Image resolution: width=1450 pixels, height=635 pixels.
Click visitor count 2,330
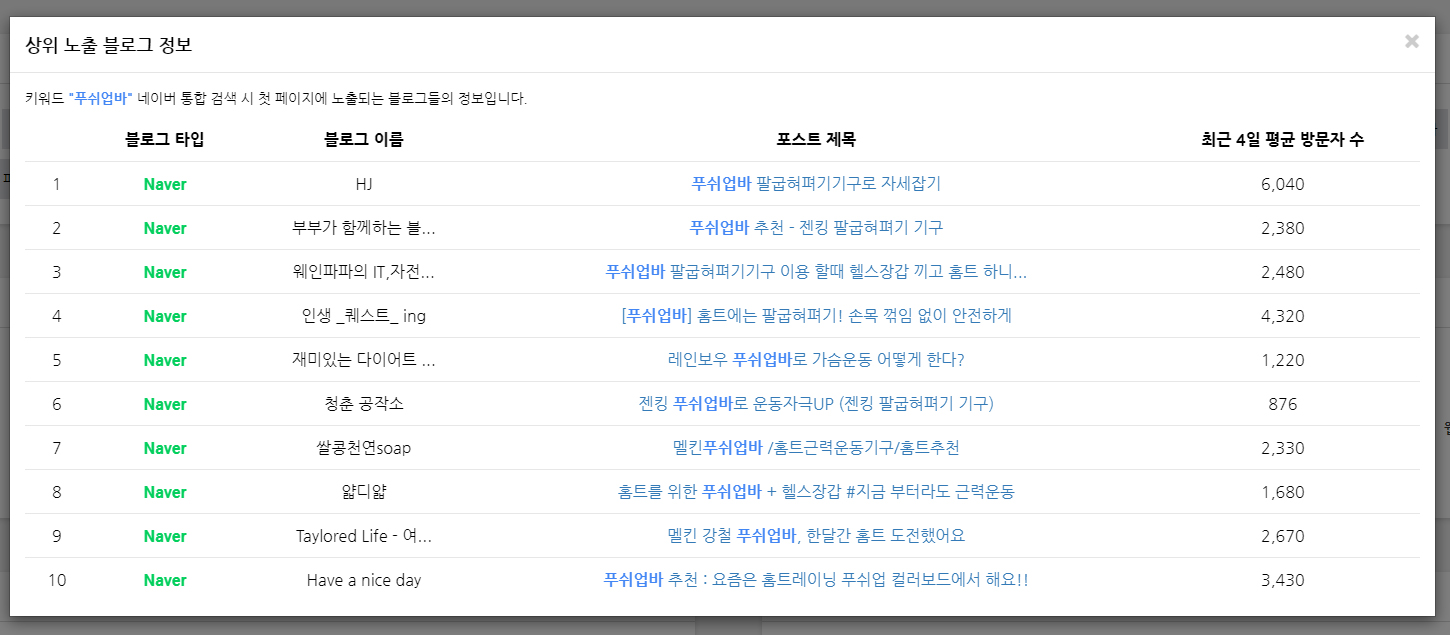[1283, 448]
